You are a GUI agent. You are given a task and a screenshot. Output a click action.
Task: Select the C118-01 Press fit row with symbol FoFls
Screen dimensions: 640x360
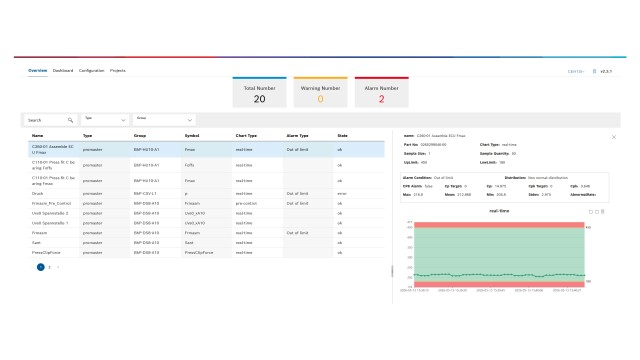(206, 165)
